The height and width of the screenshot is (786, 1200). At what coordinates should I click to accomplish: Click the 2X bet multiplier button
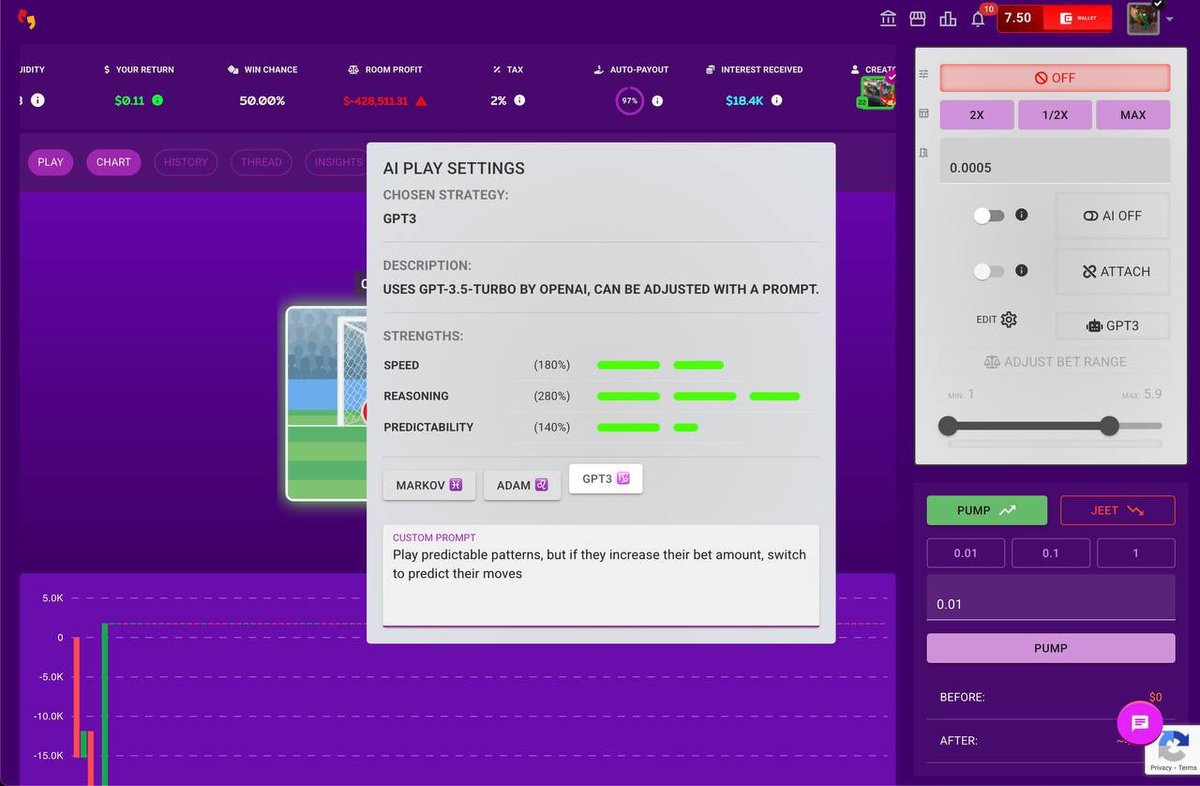coord(977,115)
